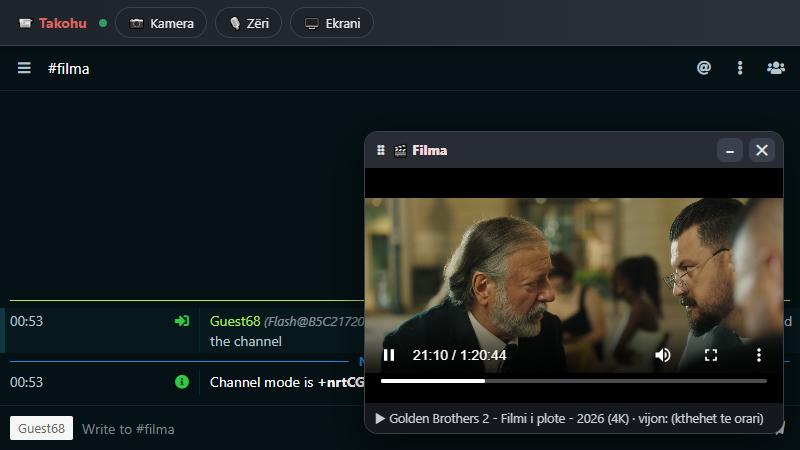This screenshot has width=800, height=450.
Task: Click Guest68 username in join message
Action: [x=235, y=321]
